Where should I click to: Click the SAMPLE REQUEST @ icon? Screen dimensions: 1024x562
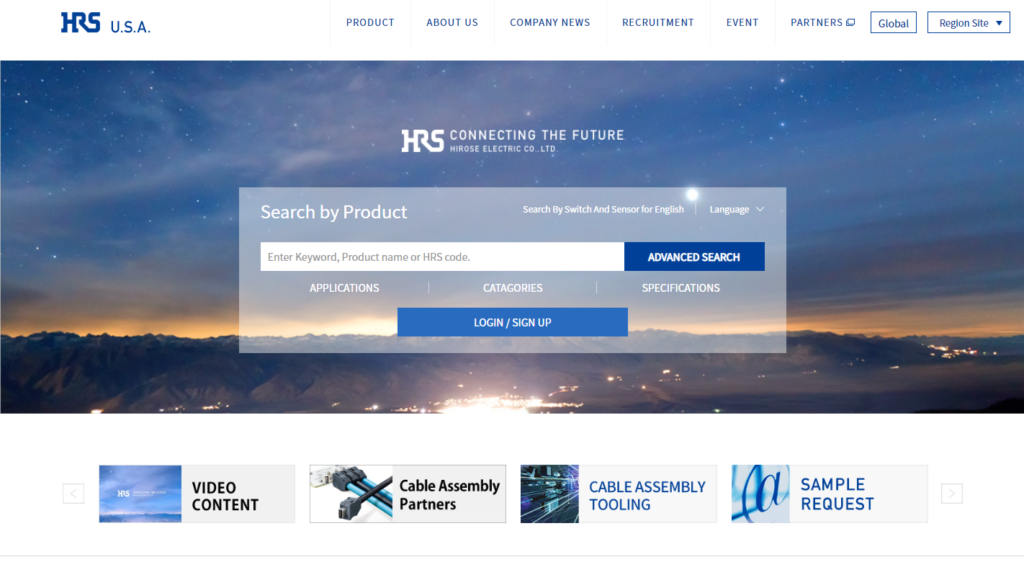pos(761,494)
